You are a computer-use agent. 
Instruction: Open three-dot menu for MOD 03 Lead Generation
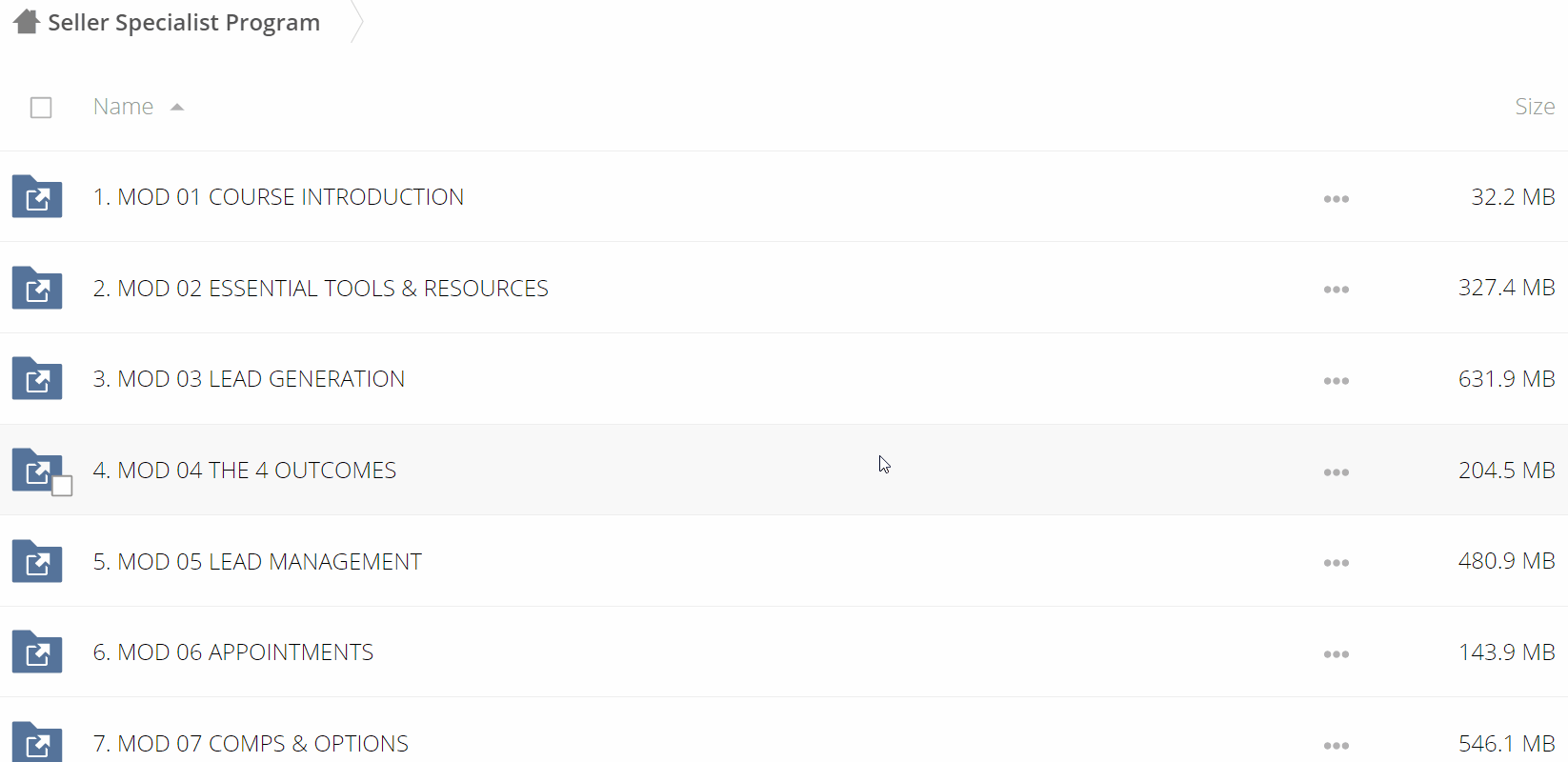[x=1337, y=381]
